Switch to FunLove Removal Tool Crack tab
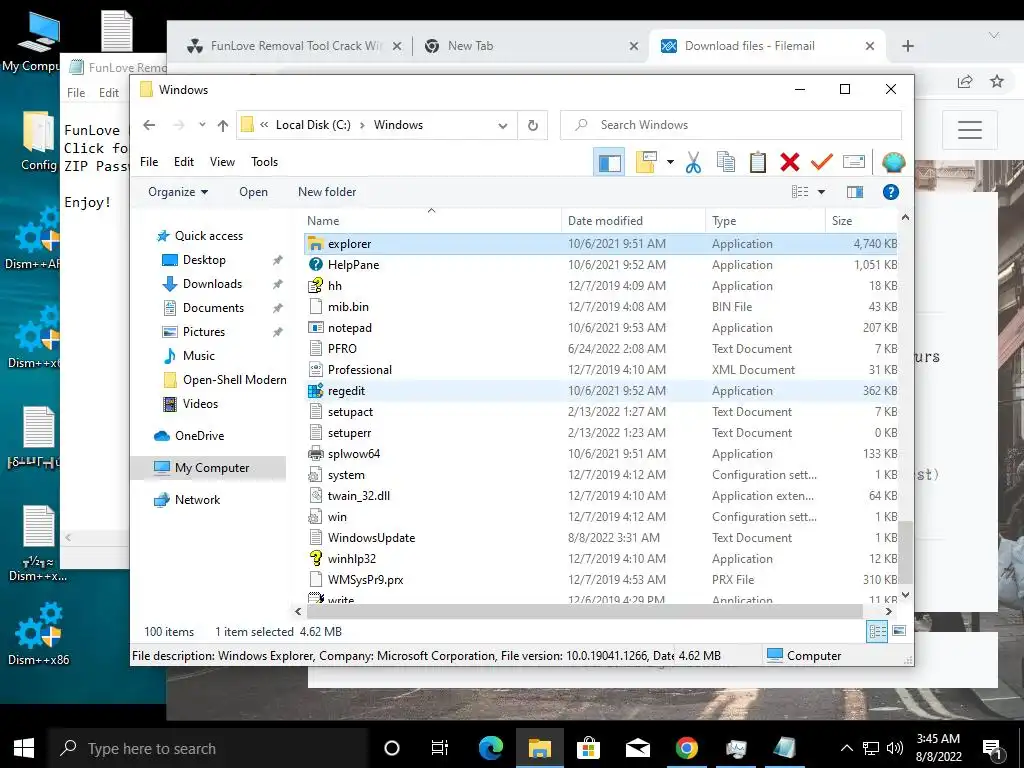 click(x=296, y=46)
